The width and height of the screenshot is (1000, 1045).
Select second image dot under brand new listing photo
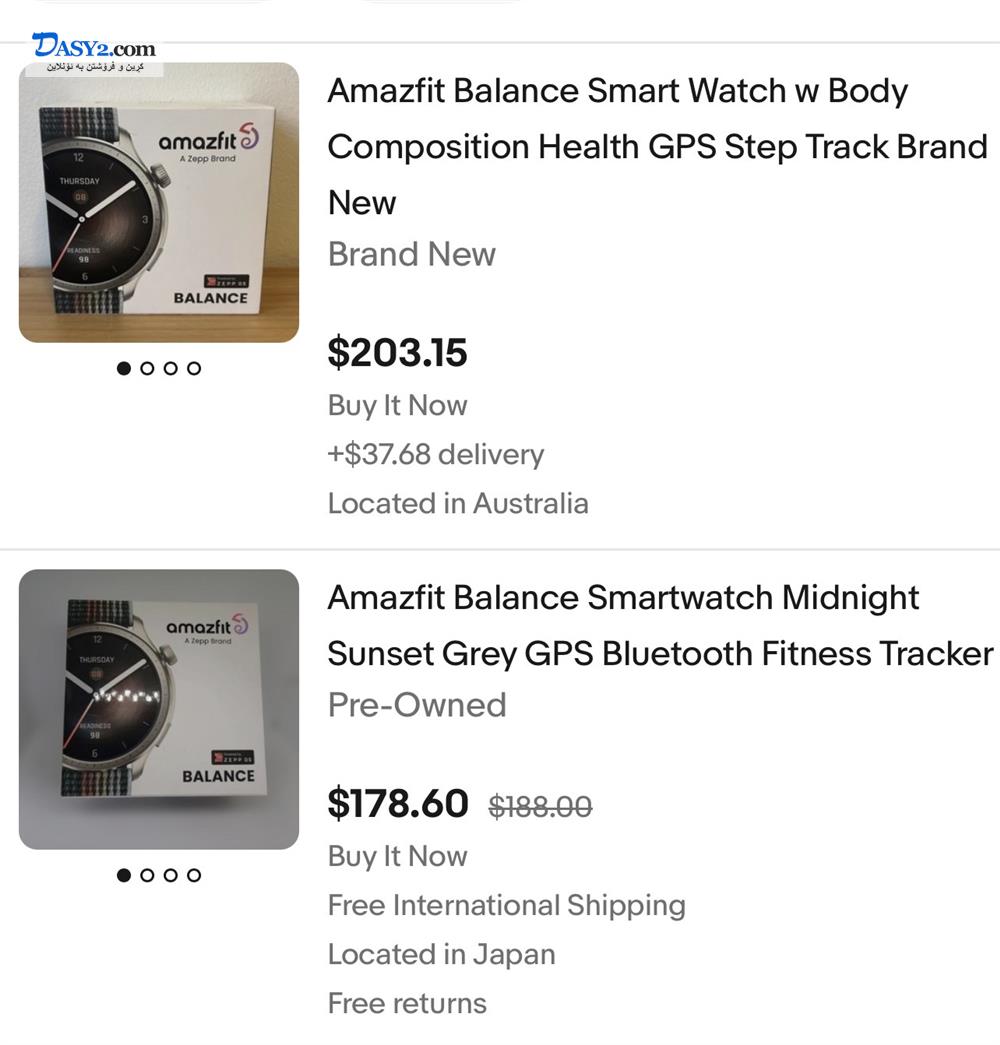pos(147,368)
